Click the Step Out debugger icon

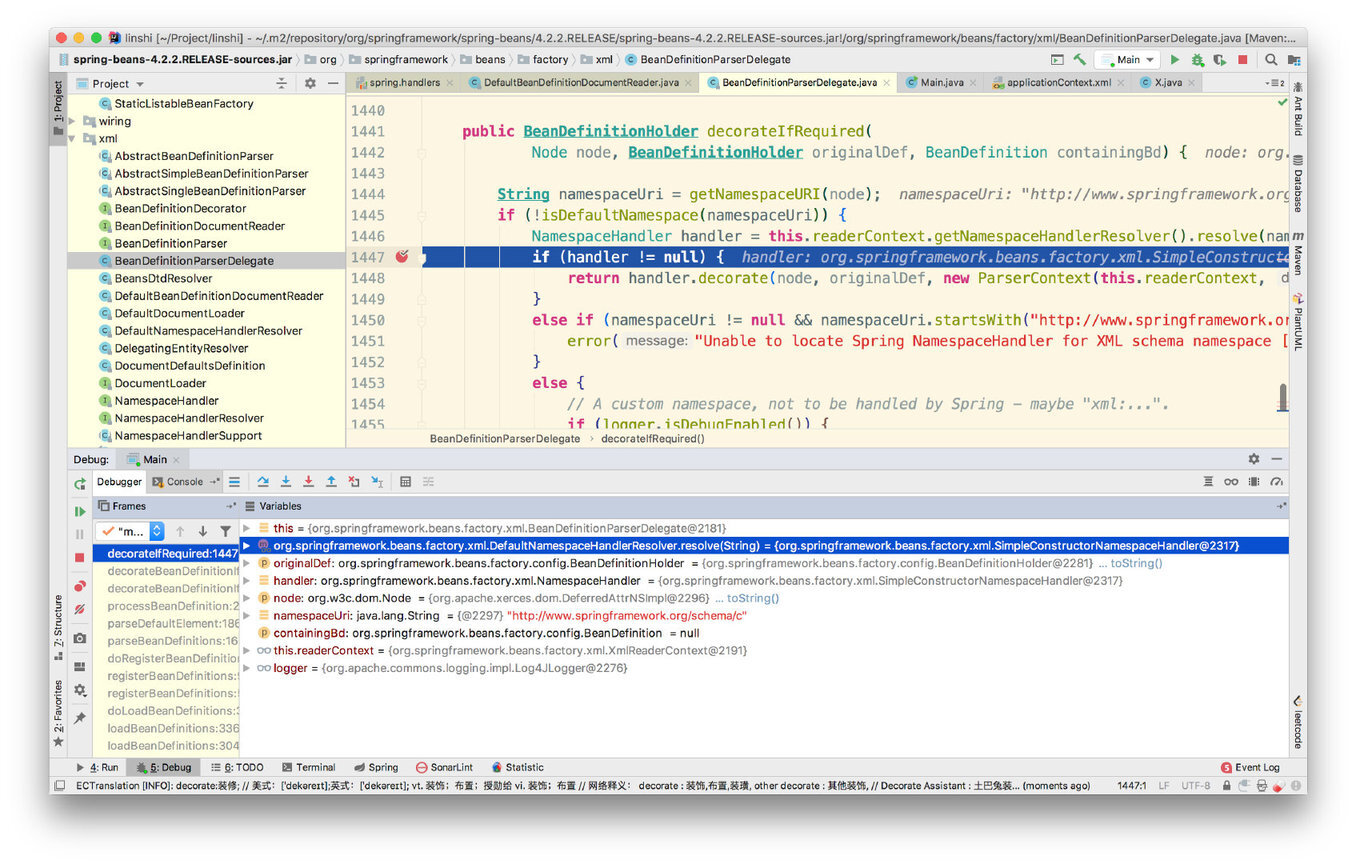tap(331, 482)
